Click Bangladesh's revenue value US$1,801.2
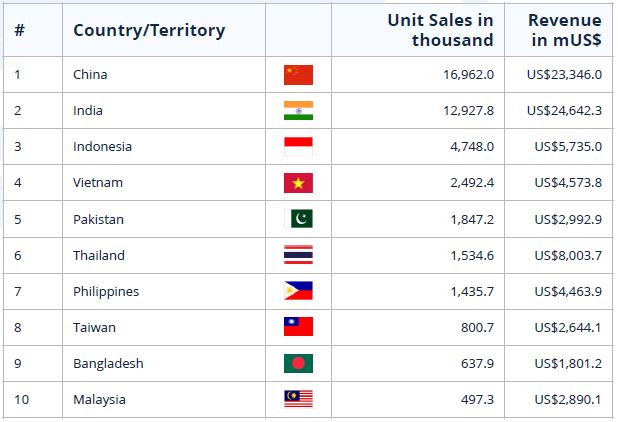The height and width of the screenshot is (422, 618). (568, 363)
